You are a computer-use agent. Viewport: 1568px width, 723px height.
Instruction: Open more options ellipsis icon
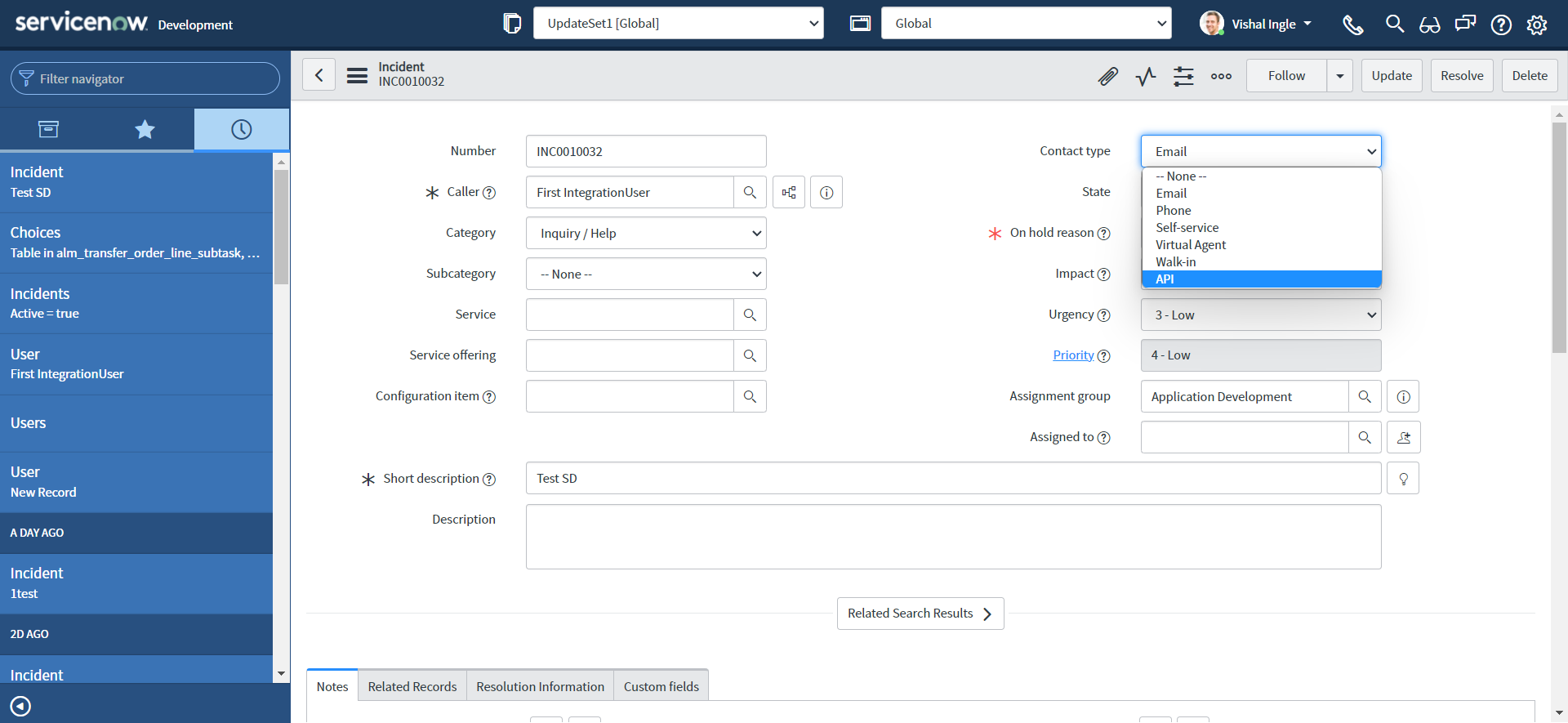tap(1221, 76)
